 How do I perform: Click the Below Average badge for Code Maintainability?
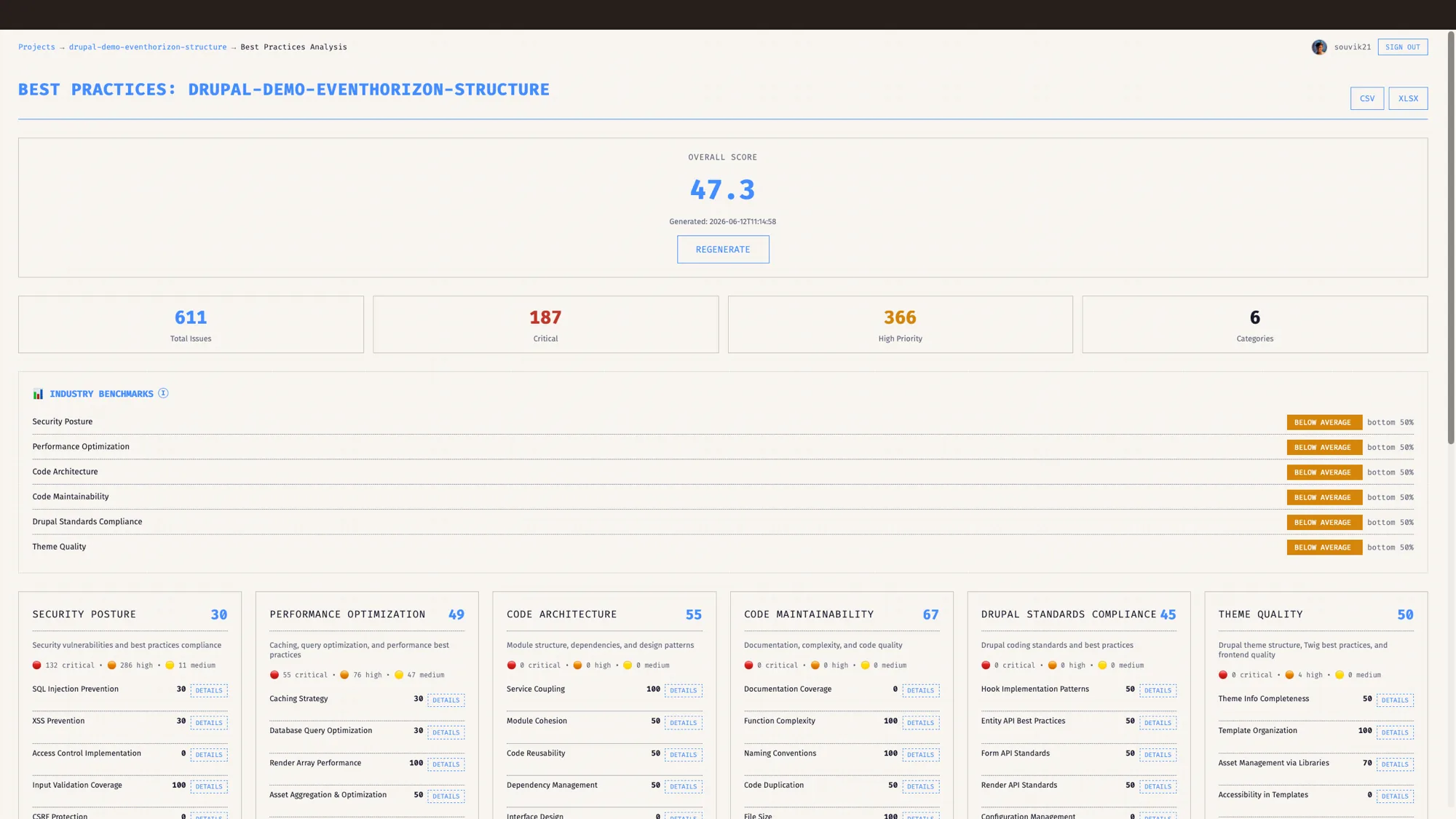pyautogui.click(x=1324, y=497)
